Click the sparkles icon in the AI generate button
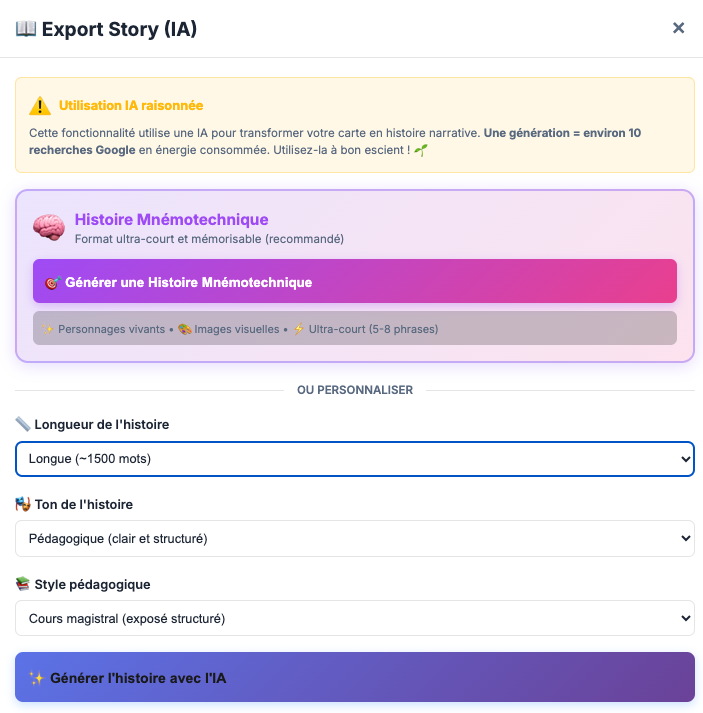Screen dimensions: 703x713 36,678
